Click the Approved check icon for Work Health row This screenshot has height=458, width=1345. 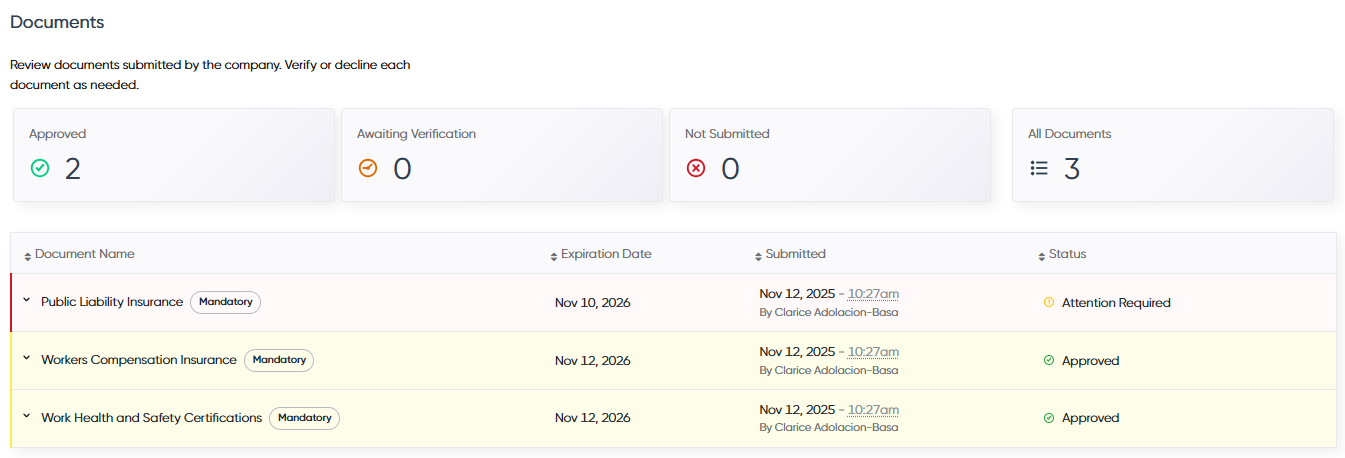tap(1049, 418)
